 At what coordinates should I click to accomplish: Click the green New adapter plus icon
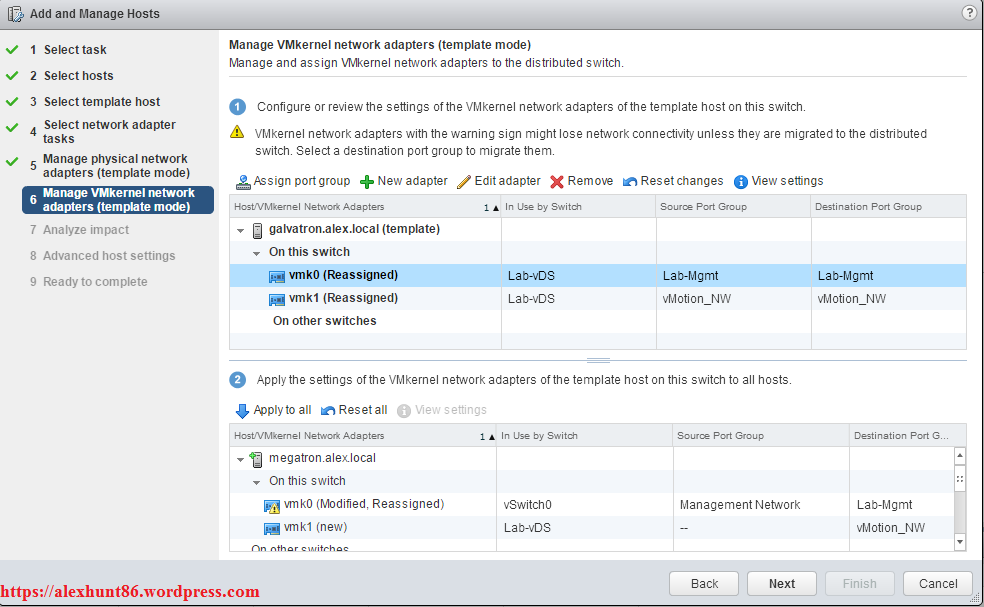click(x=367, y=182)
